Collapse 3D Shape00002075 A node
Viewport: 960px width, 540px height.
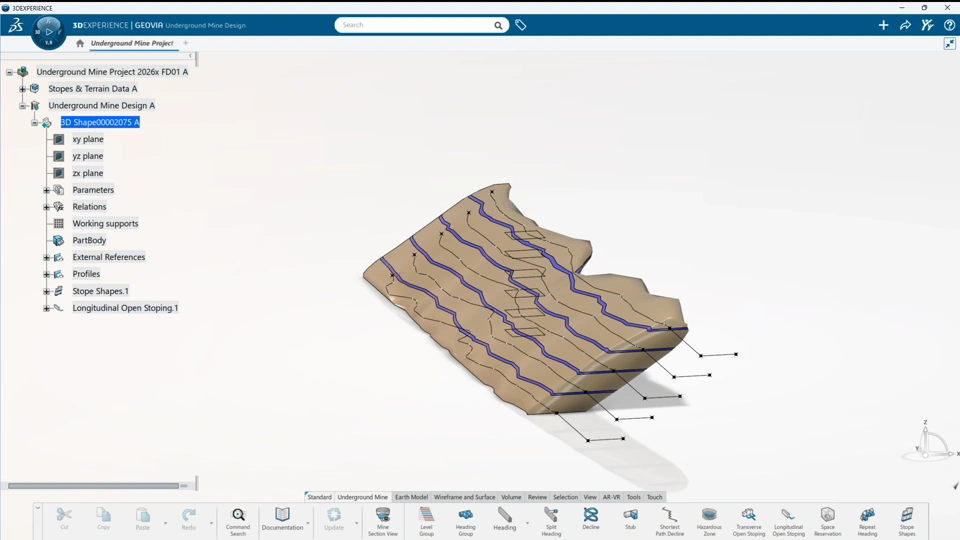point(34,122)
